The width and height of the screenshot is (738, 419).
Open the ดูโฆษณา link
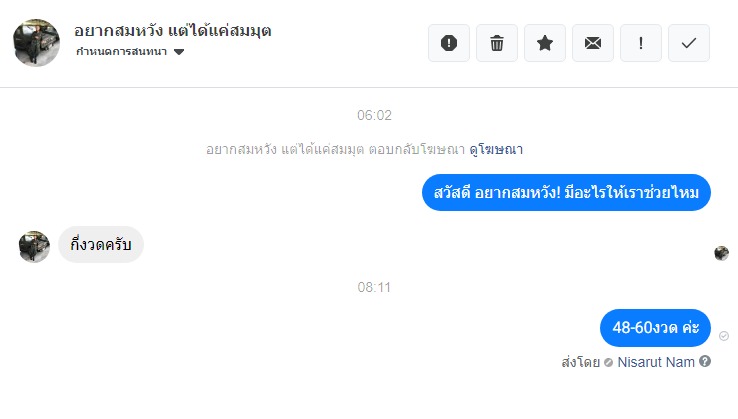[496, 149]
